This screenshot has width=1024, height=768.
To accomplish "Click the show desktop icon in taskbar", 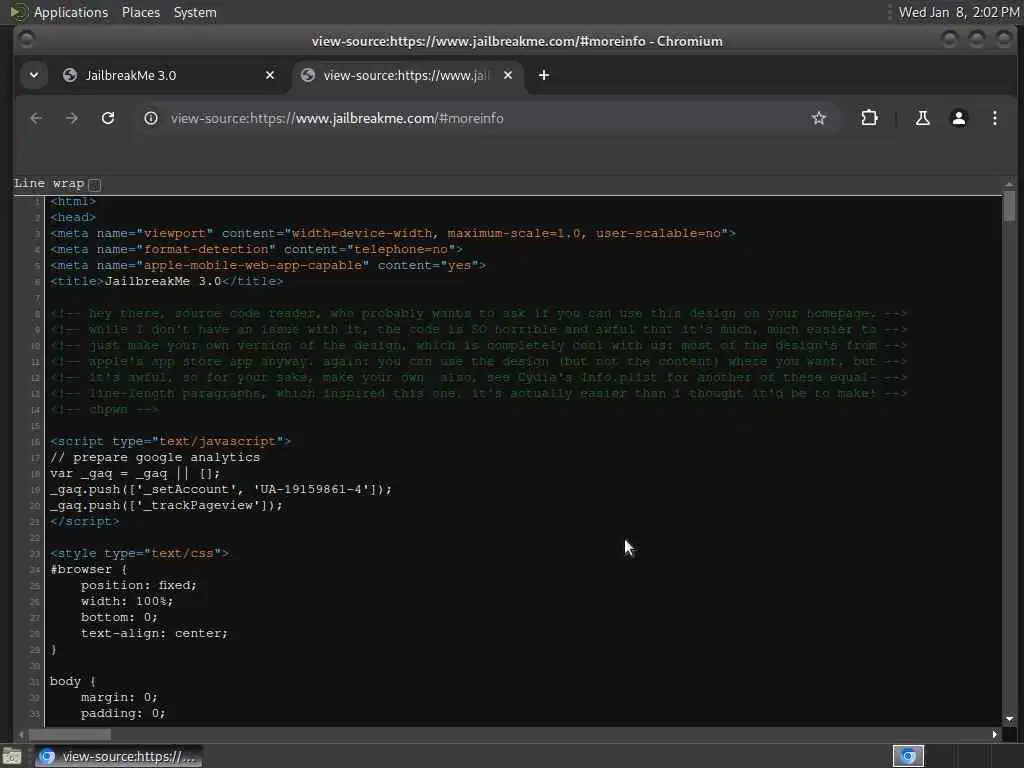I will (x=12, y=757).
